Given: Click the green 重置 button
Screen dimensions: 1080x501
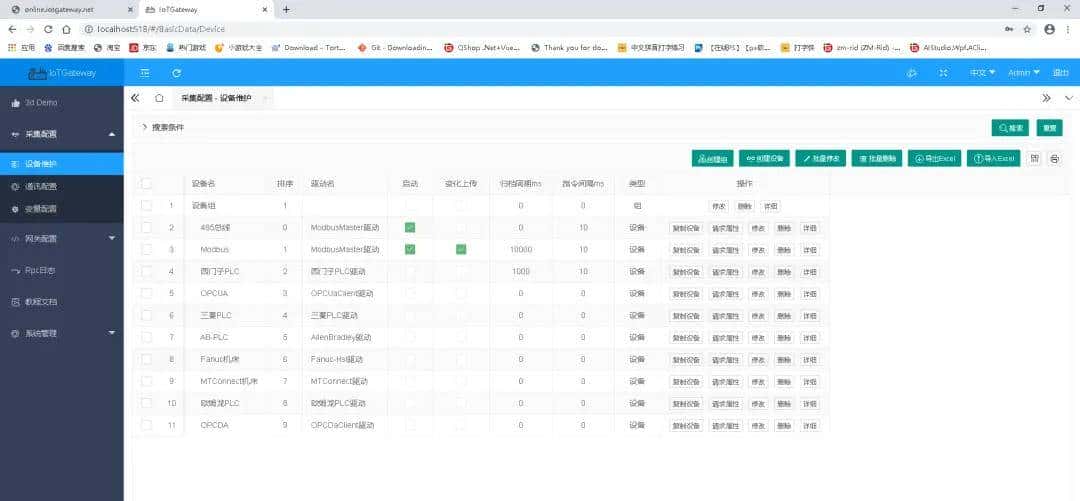Looking at the screenshot, I should [1049, 128].
